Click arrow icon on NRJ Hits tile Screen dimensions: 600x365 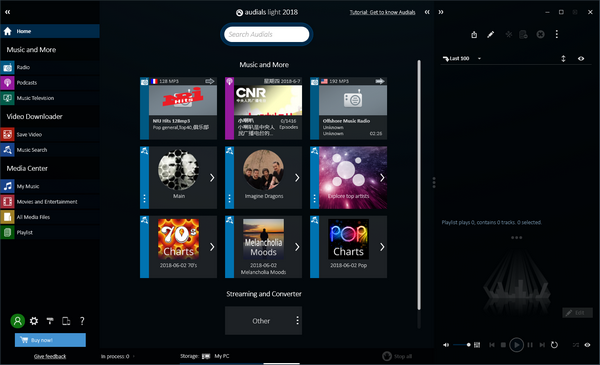click(x=210, y=81)
